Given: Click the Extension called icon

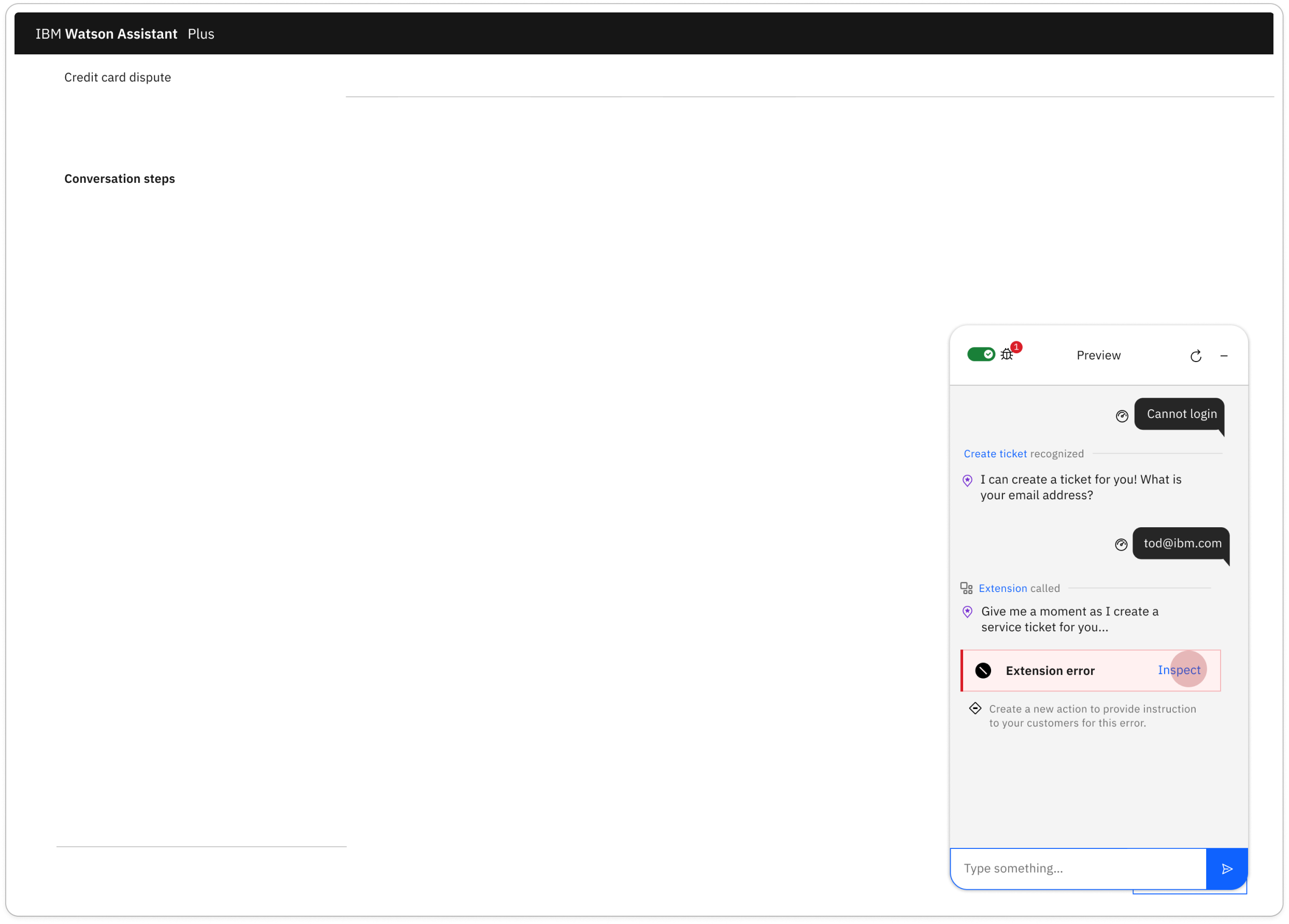Looking at the screenshot, I should (x=966, y=588).
